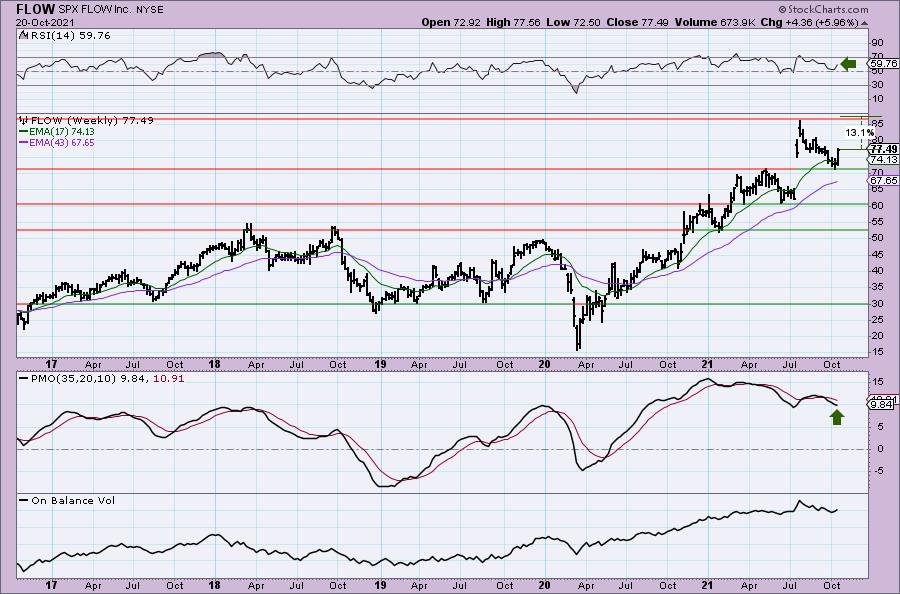The image size is (900, 594).
Task: Click the Open 72.92 quote value
Action: coord(451,22)
